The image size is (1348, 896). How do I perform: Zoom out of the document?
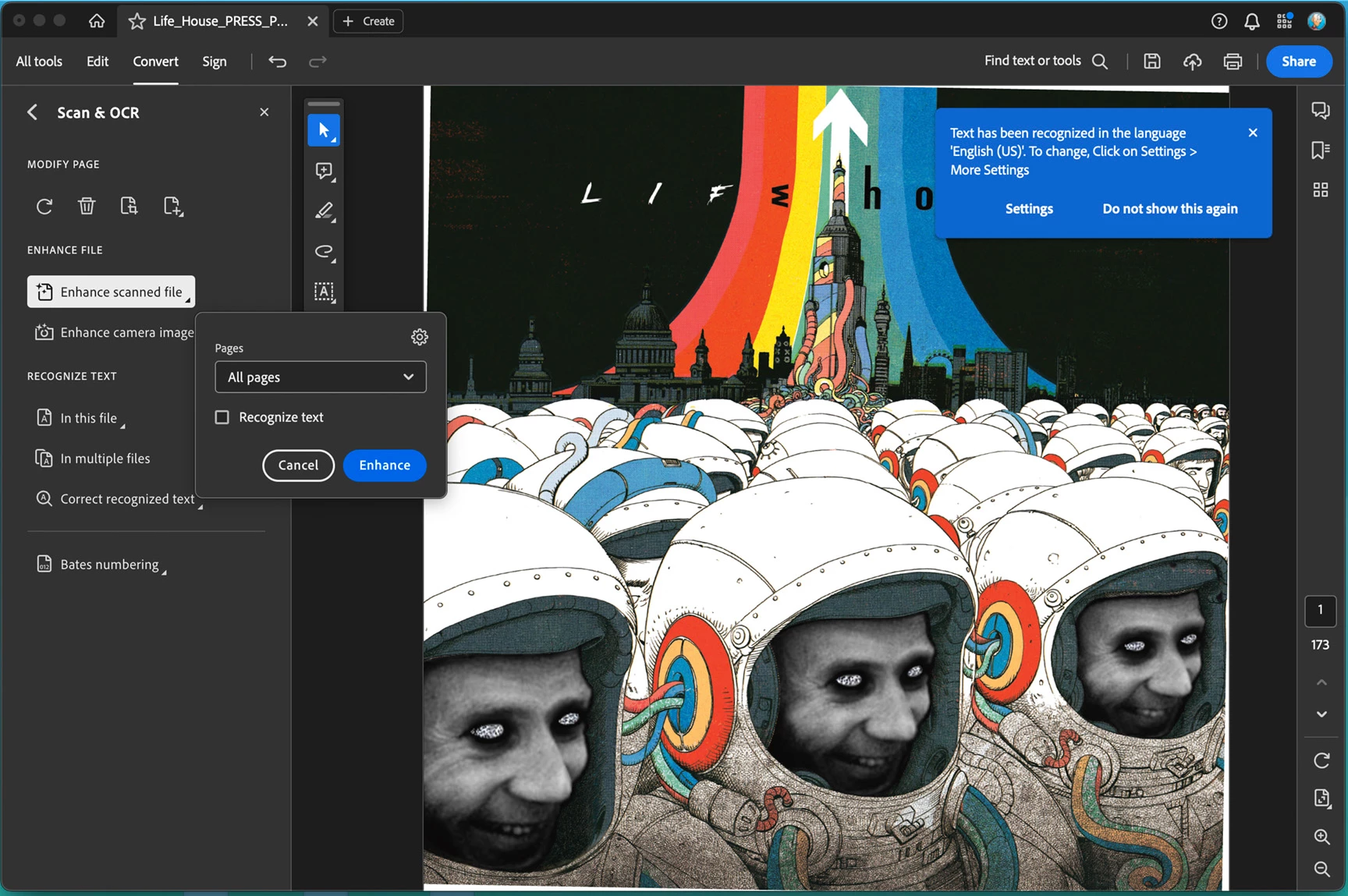[x=1321, y=869]
